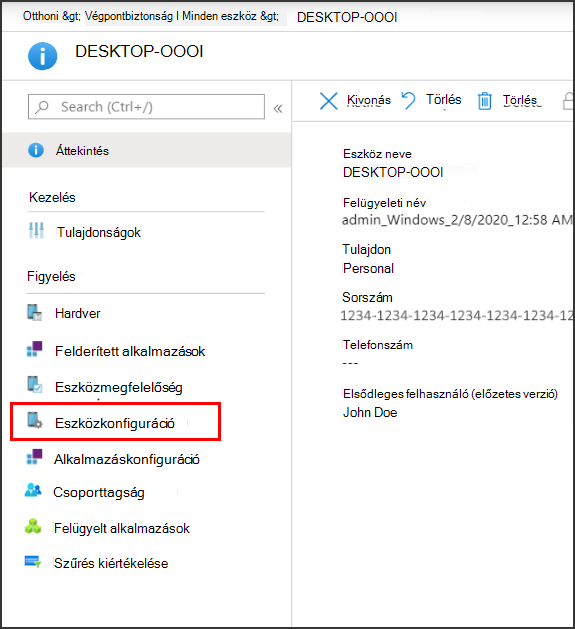Click the undo arrow icon in the toolbar

[408, 100]
